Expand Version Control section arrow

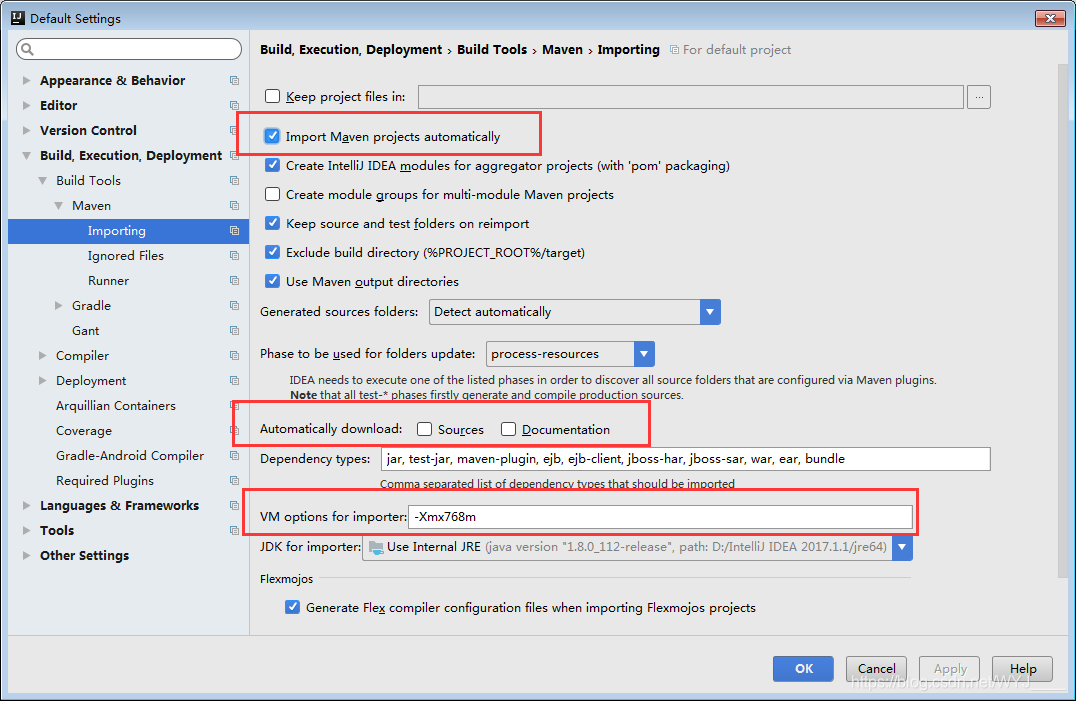pos(26,130)
